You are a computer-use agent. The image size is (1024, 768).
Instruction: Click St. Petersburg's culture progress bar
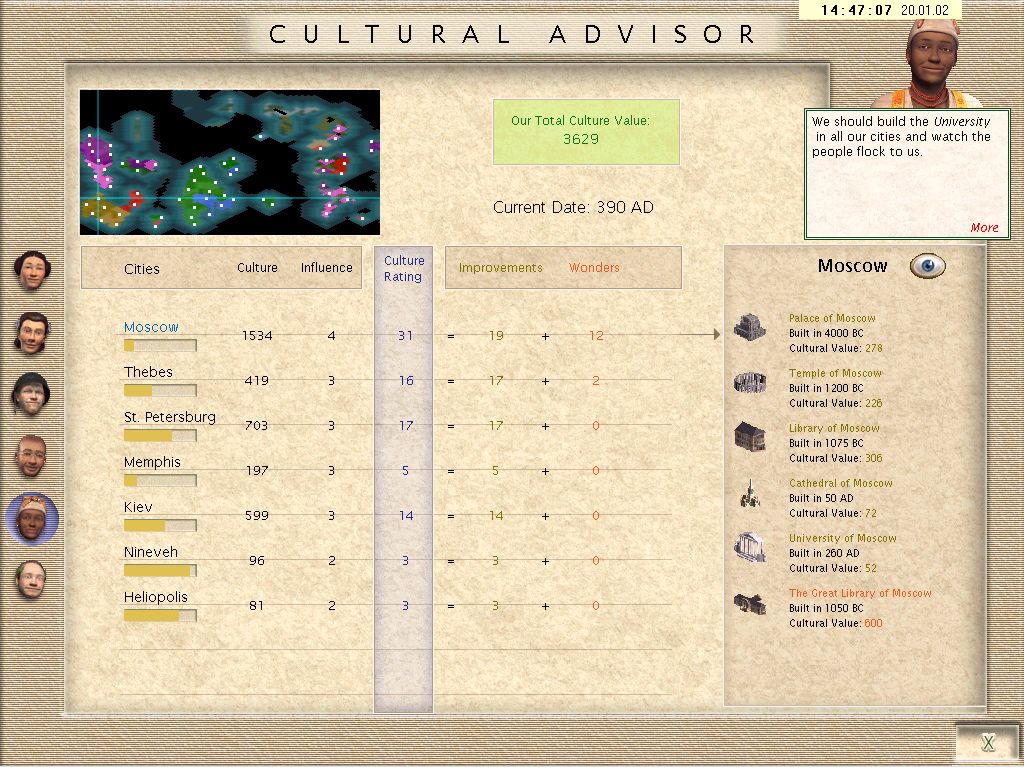tap(159, 435)
